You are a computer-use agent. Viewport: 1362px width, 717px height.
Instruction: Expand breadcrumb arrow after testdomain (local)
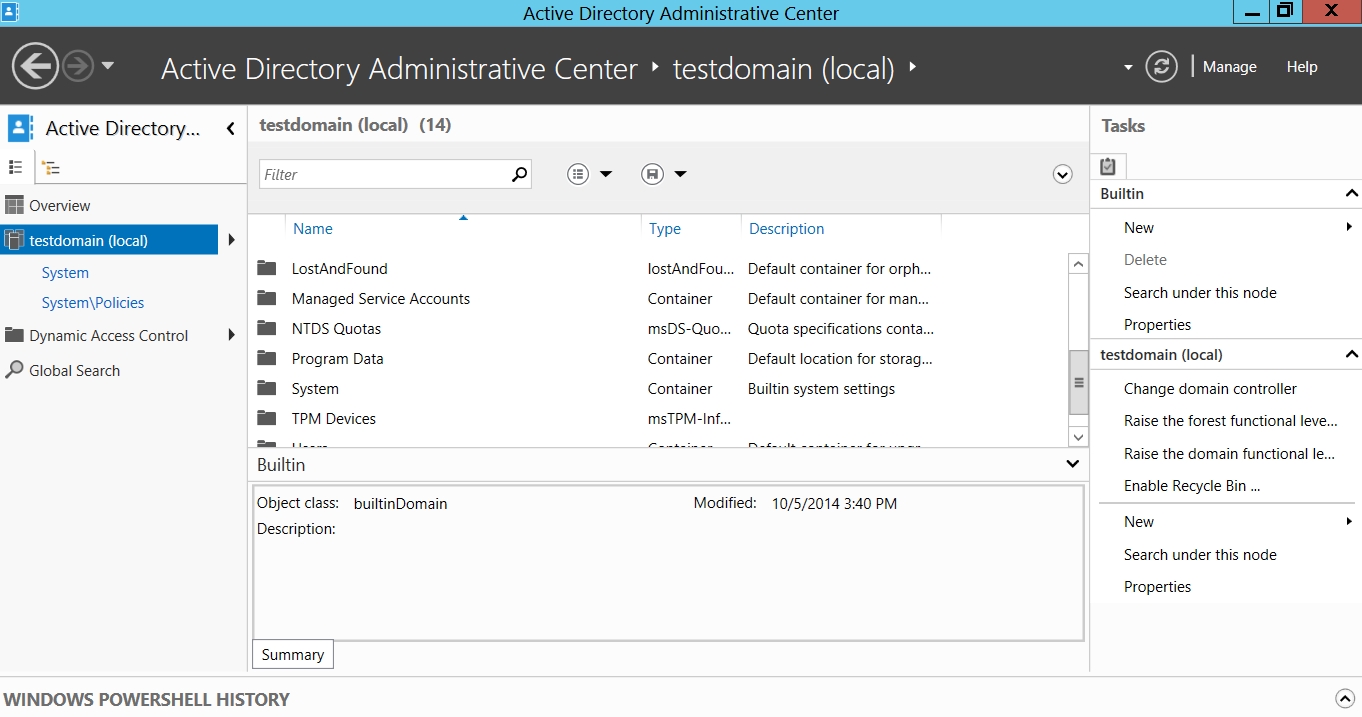(x=912, y=68)
